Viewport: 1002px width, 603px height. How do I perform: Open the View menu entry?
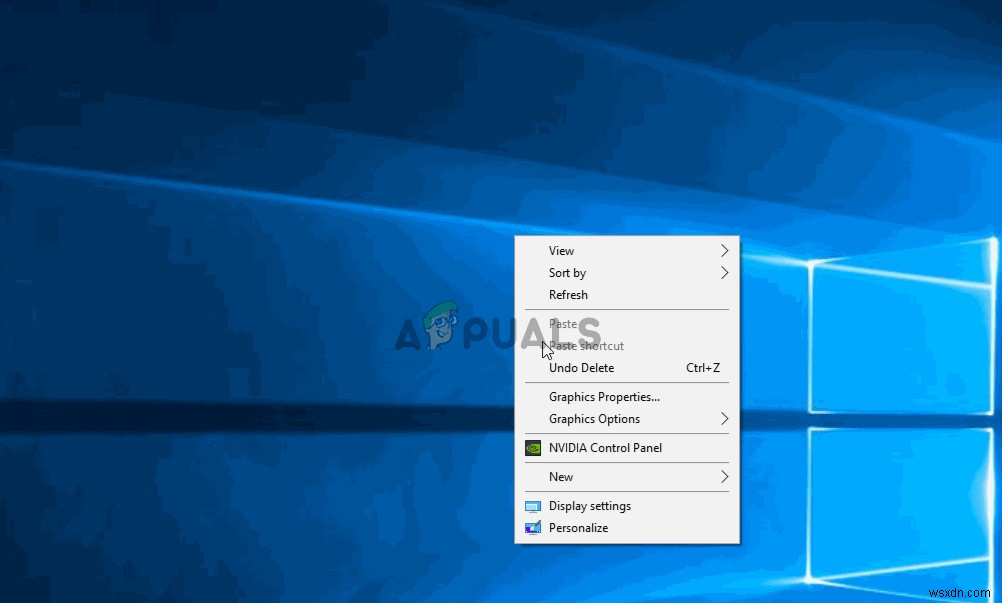561,250
